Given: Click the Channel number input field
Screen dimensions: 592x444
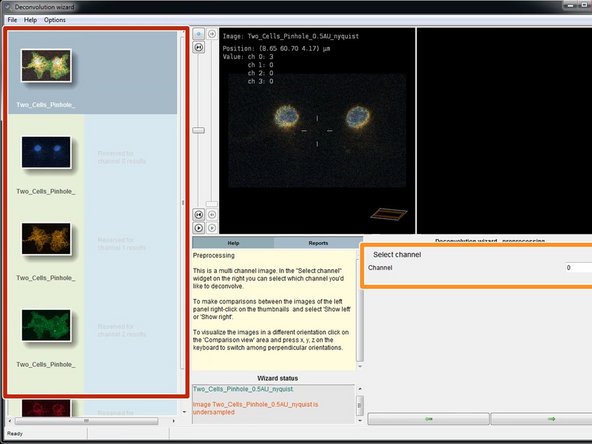Looking at the screenshot, I should point(578,268).
